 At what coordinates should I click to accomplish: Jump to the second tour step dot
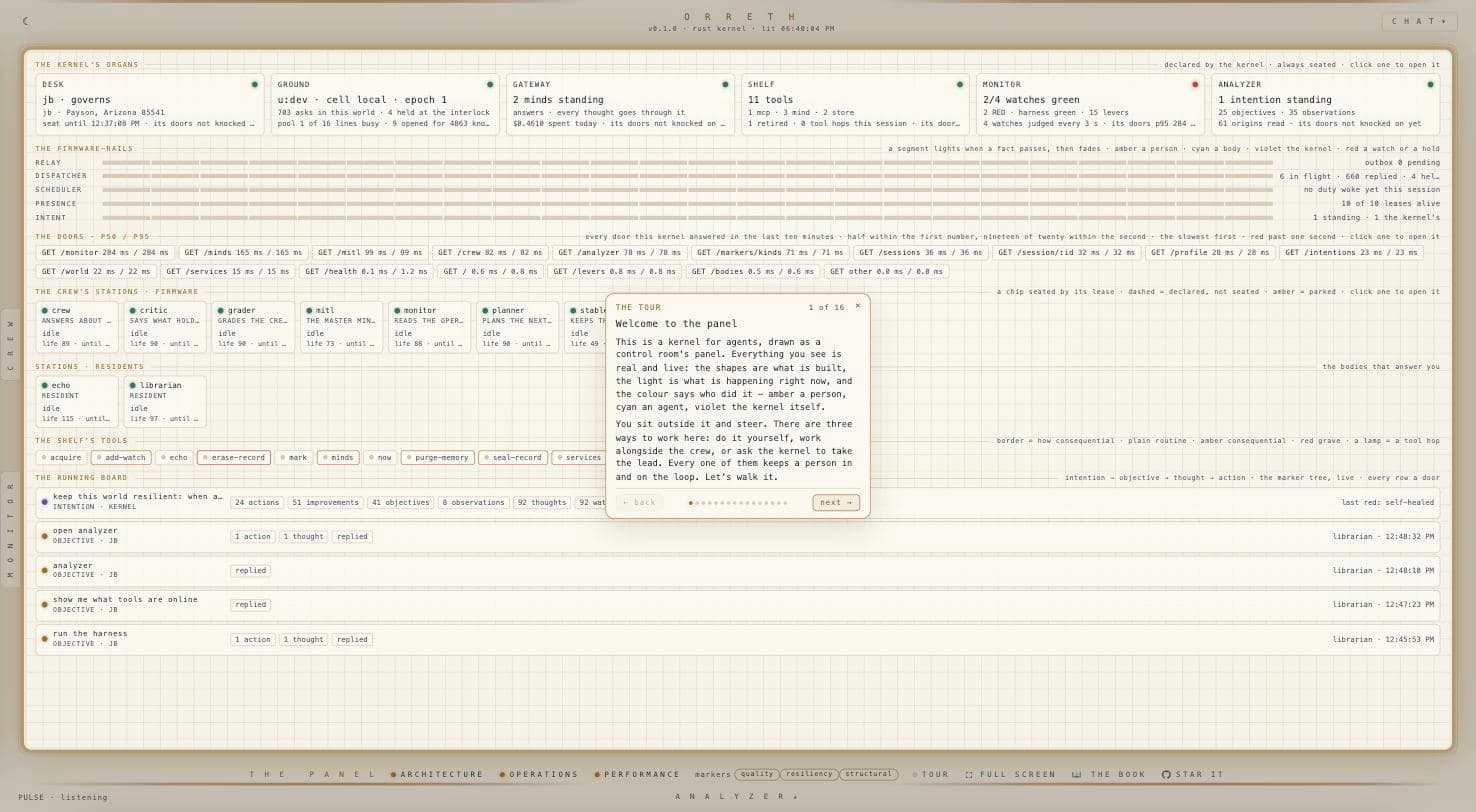click(697, 503)
